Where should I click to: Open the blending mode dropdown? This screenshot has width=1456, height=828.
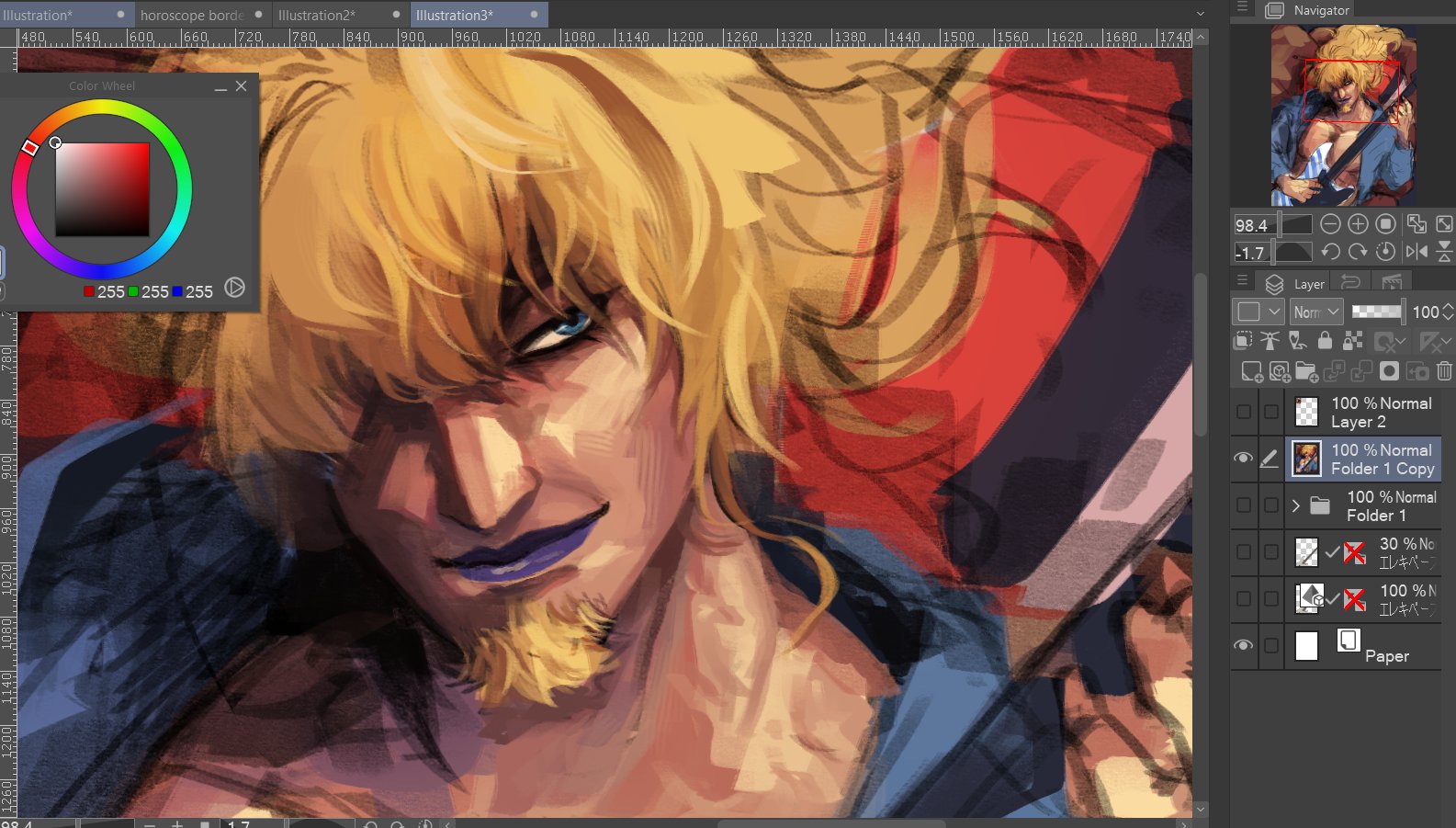click(1315, 312)
